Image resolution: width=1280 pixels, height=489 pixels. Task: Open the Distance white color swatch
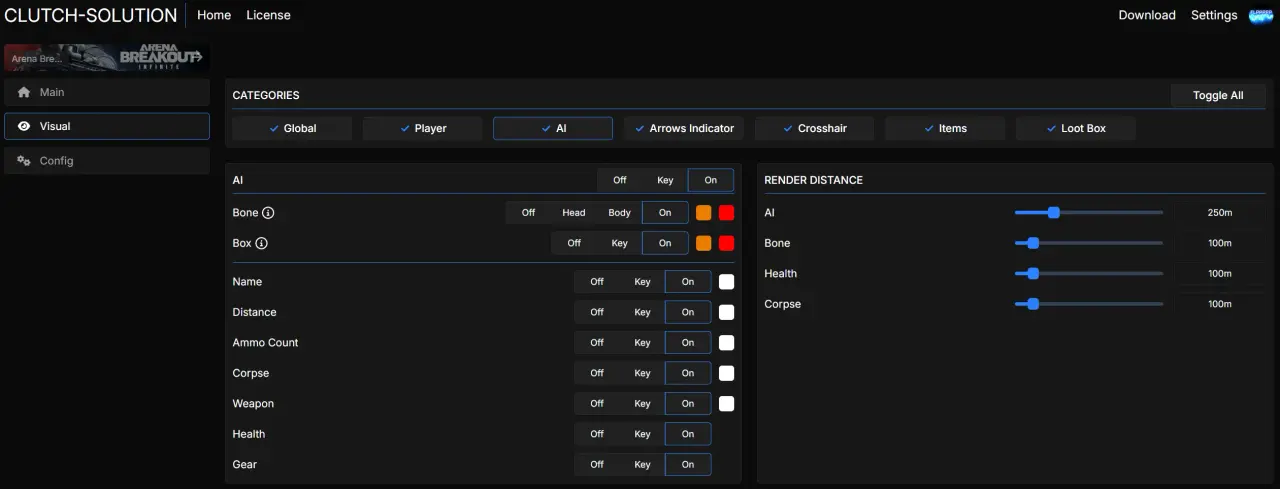[x=727, y=312]
